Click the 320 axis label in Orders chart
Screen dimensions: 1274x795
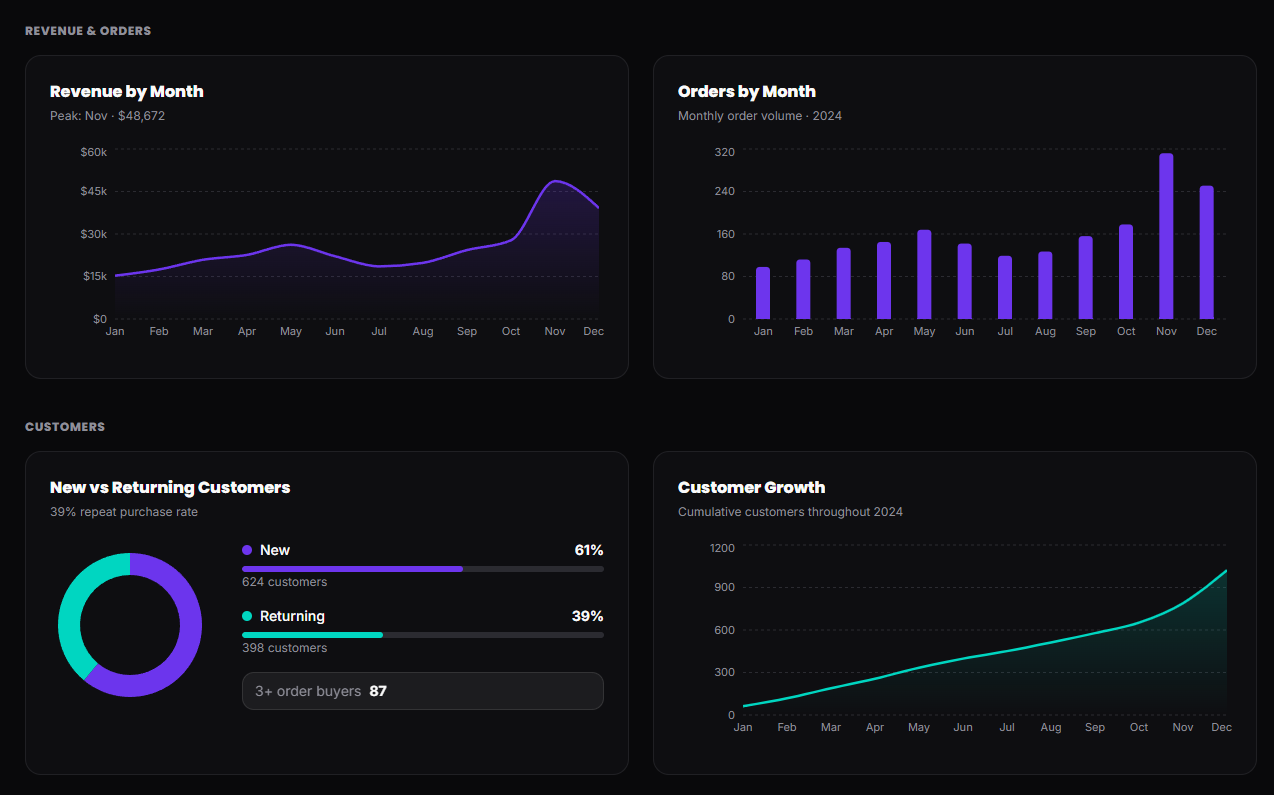point(725,152)
